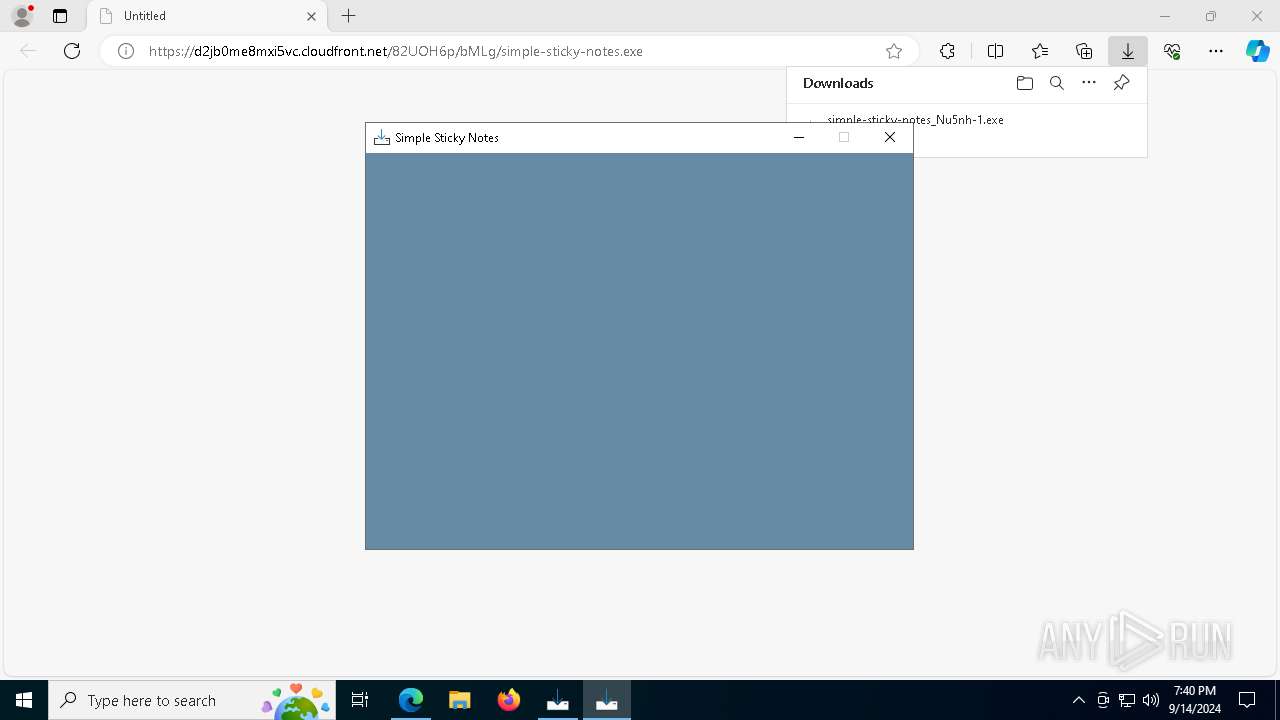Viewport: 1280px width, 720px height.
Task: Minimize the Edge browser window
Action: coord(1165,16)
